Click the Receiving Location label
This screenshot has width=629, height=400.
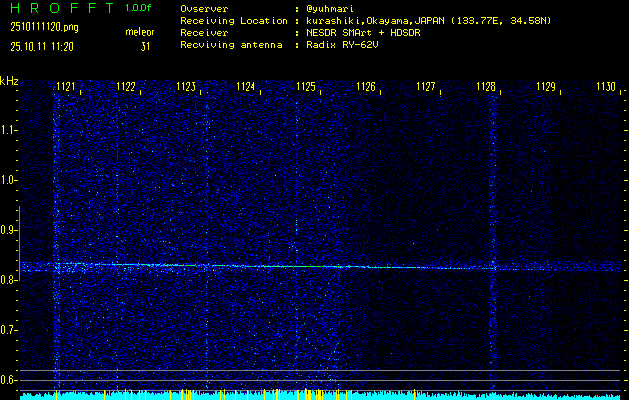(234, 20)
